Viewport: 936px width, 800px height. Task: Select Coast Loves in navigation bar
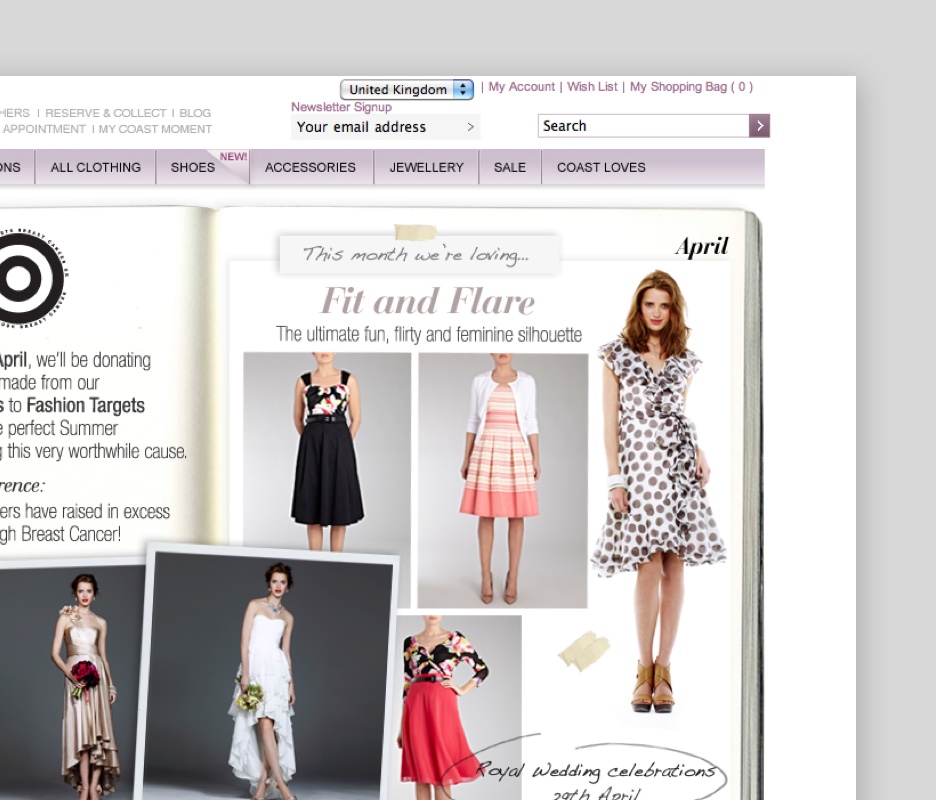tap(601, 167)
